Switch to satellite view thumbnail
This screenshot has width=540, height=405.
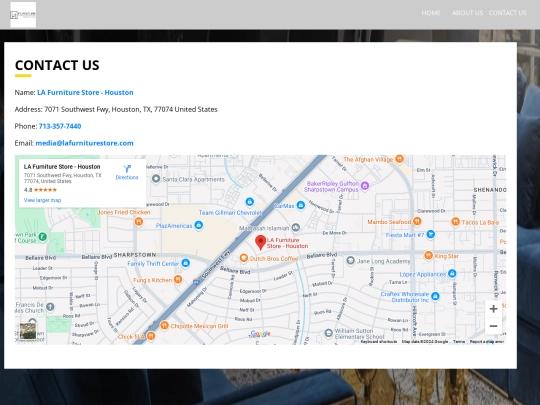click(28, 331)
